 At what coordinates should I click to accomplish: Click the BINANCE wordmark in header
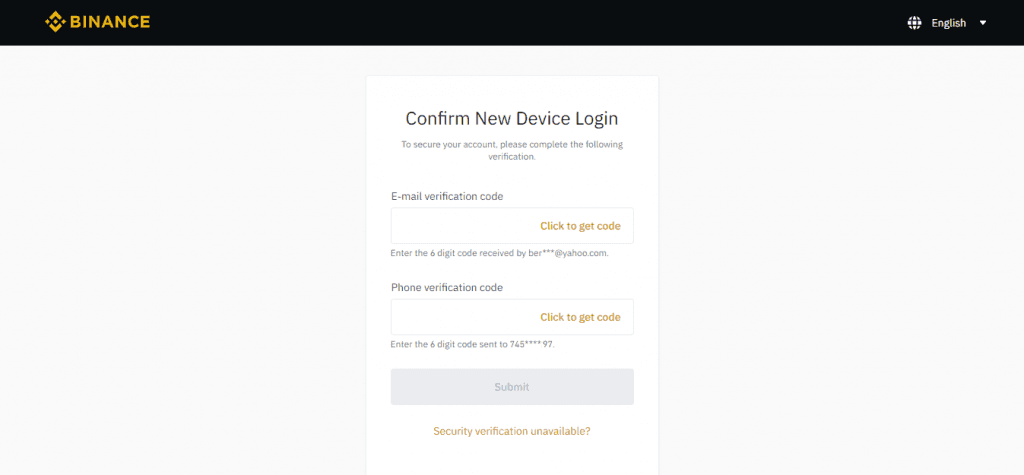pos(110,22)
